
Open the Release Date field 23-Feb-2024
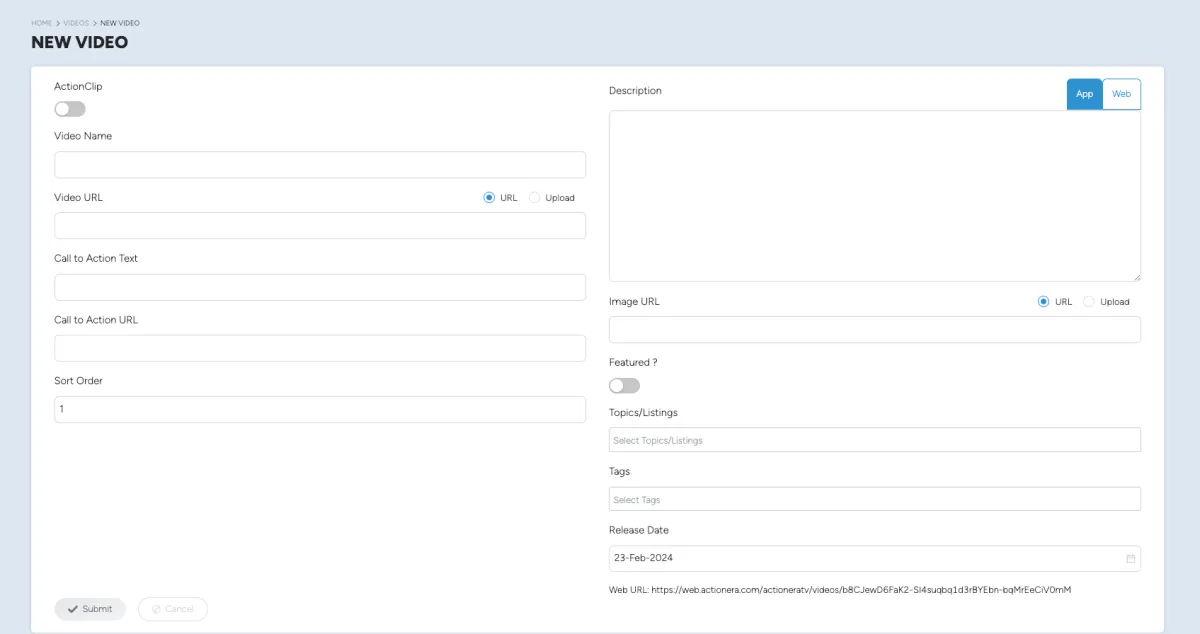[875, 558]
